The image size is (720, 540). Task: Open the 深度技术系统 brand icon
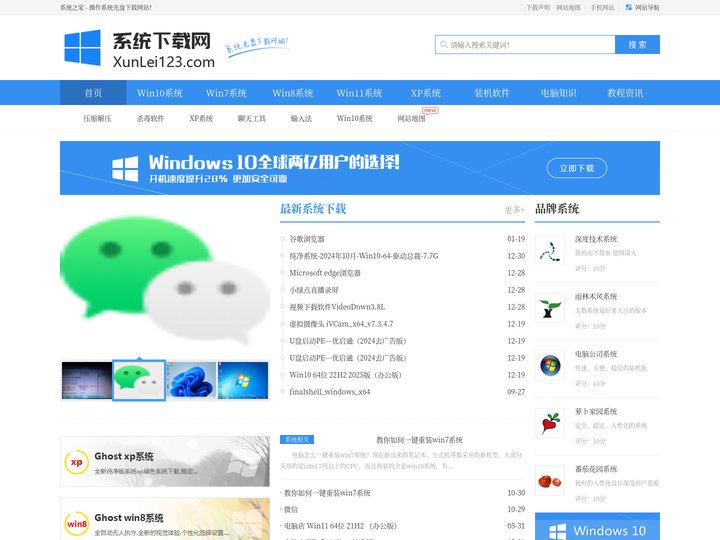[x=550, y=250]
